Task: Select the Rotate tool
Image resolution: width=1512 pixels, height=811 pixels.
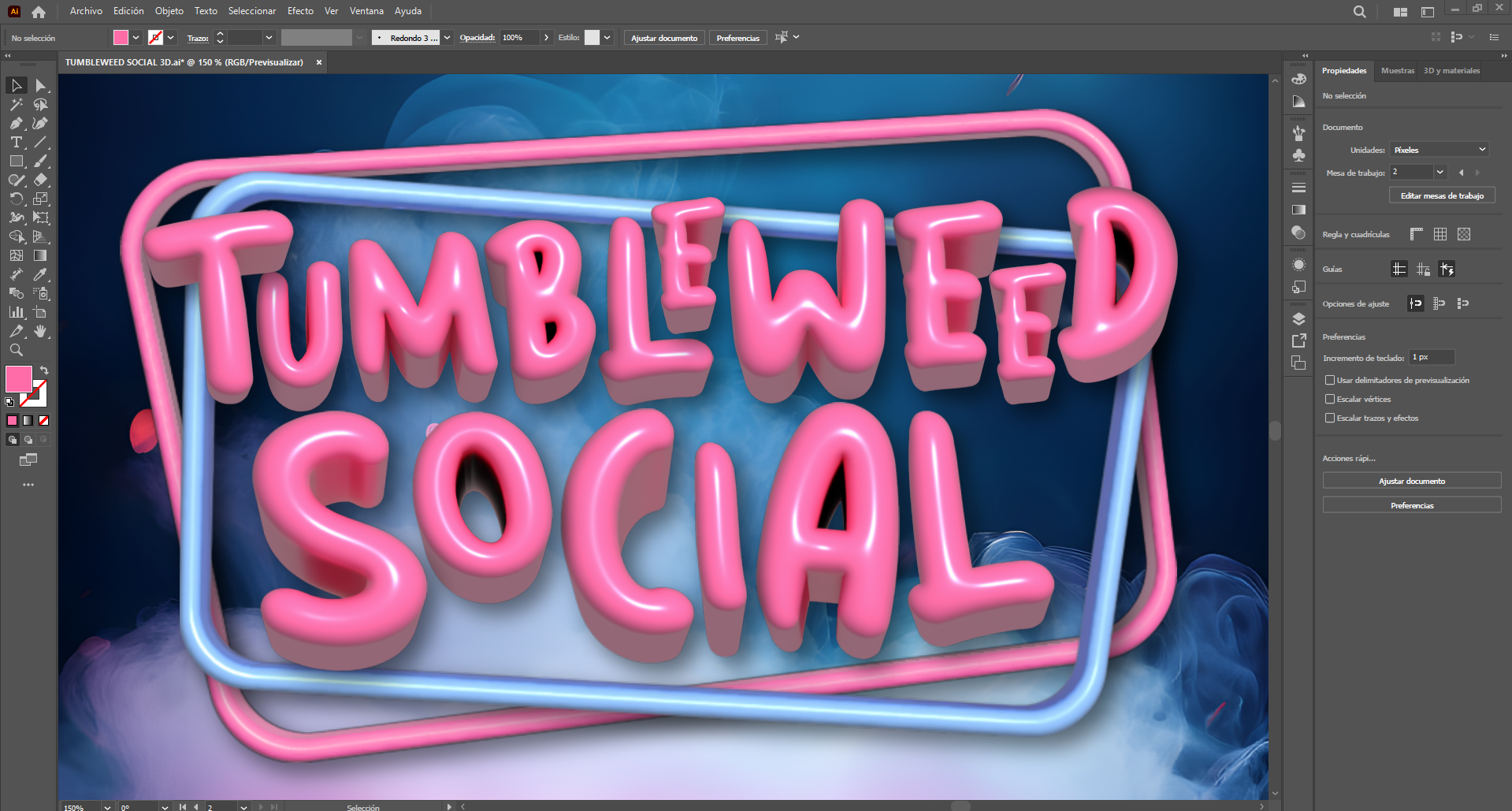Action: tap(16, 199)
